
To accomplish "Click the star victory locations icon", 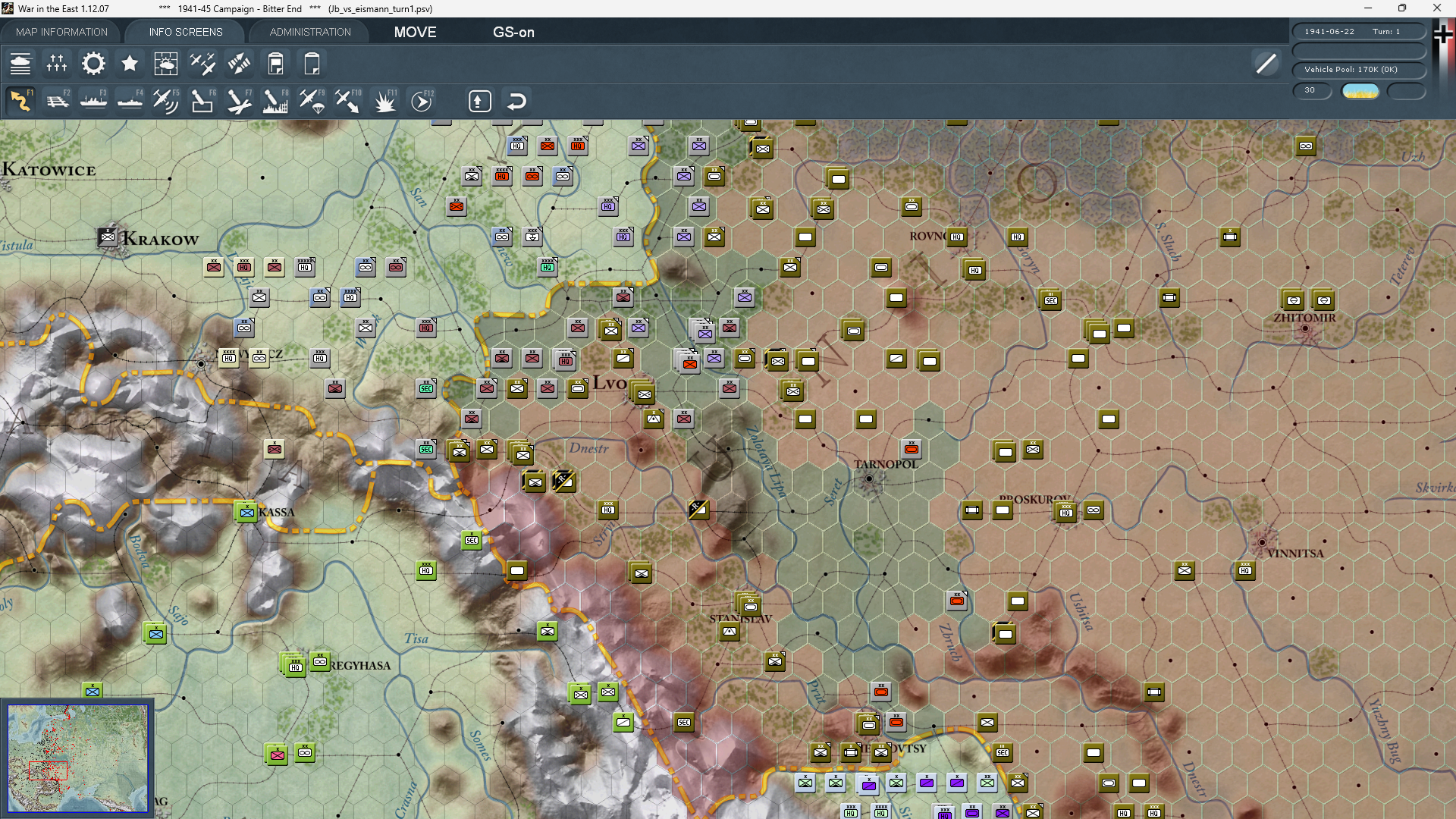I will pos(130,64).
